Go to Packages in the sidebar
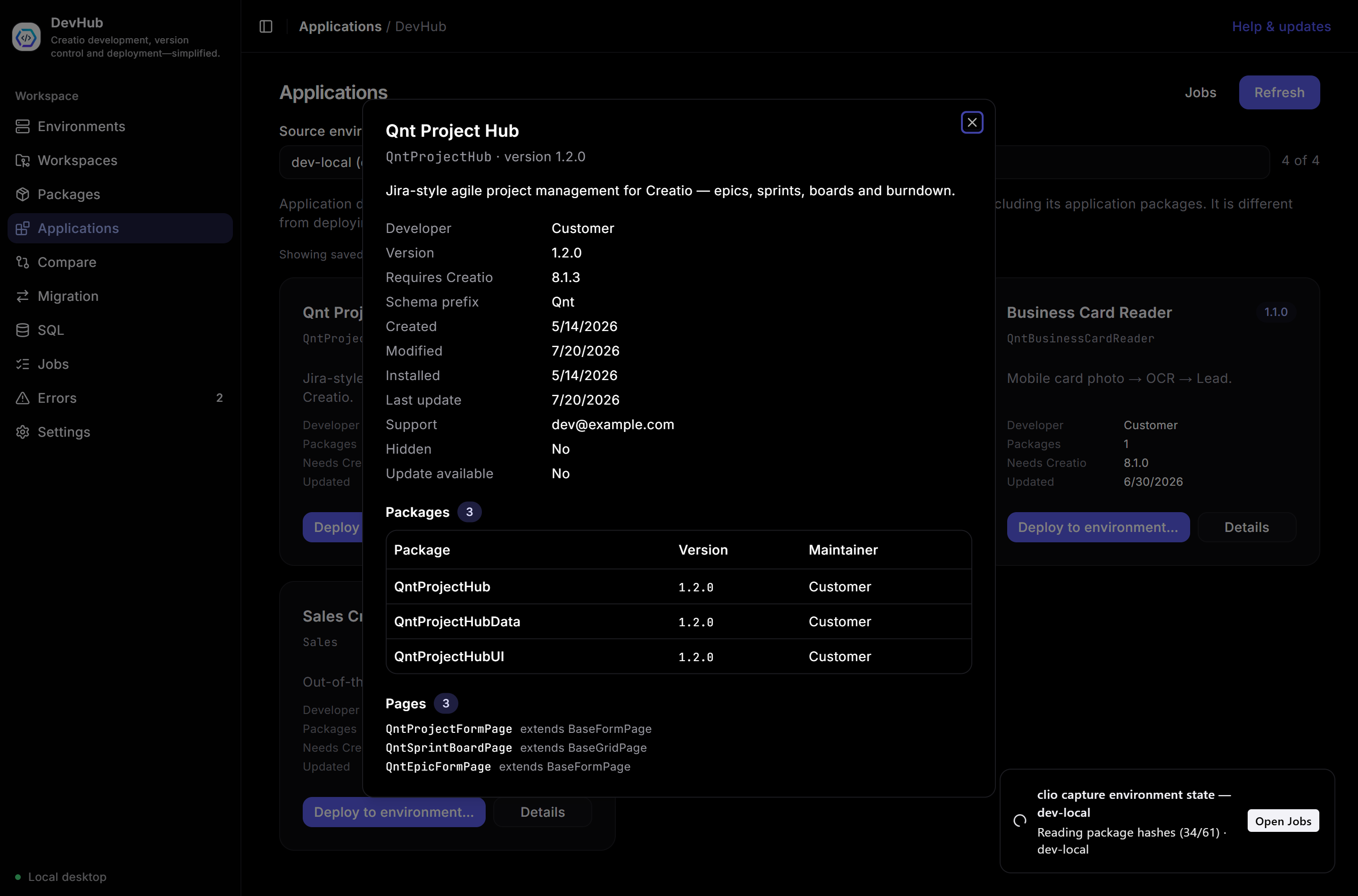The image size is (1358, 896). [x=120, y=194]
